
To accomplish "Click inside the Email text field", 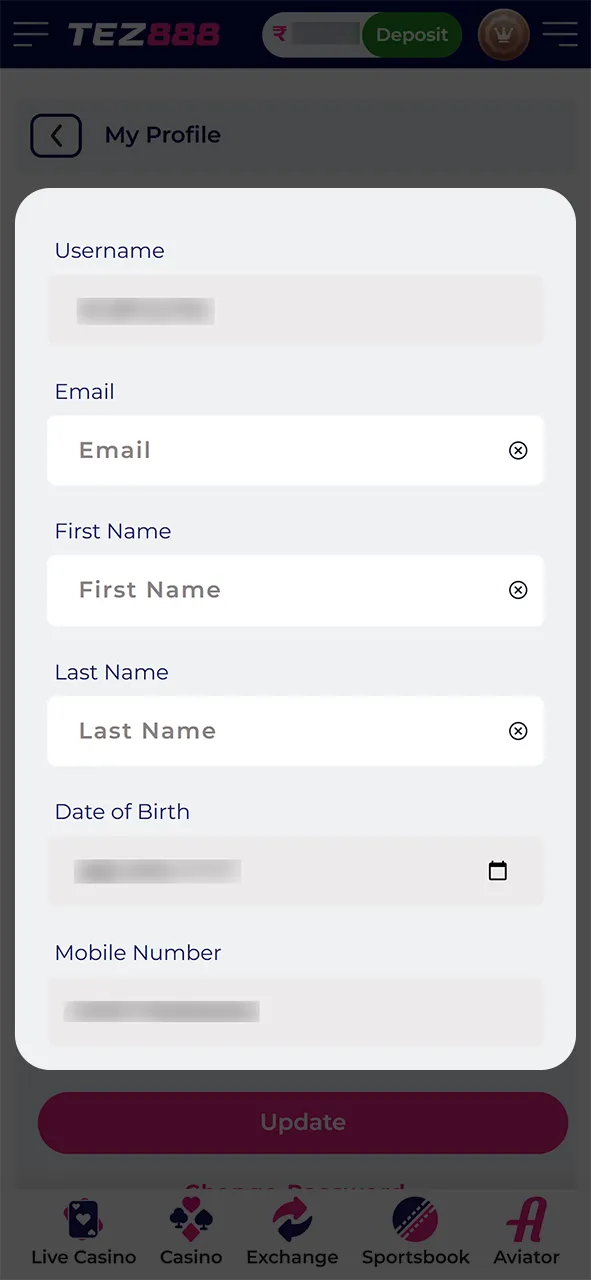I will click(250, 450).
